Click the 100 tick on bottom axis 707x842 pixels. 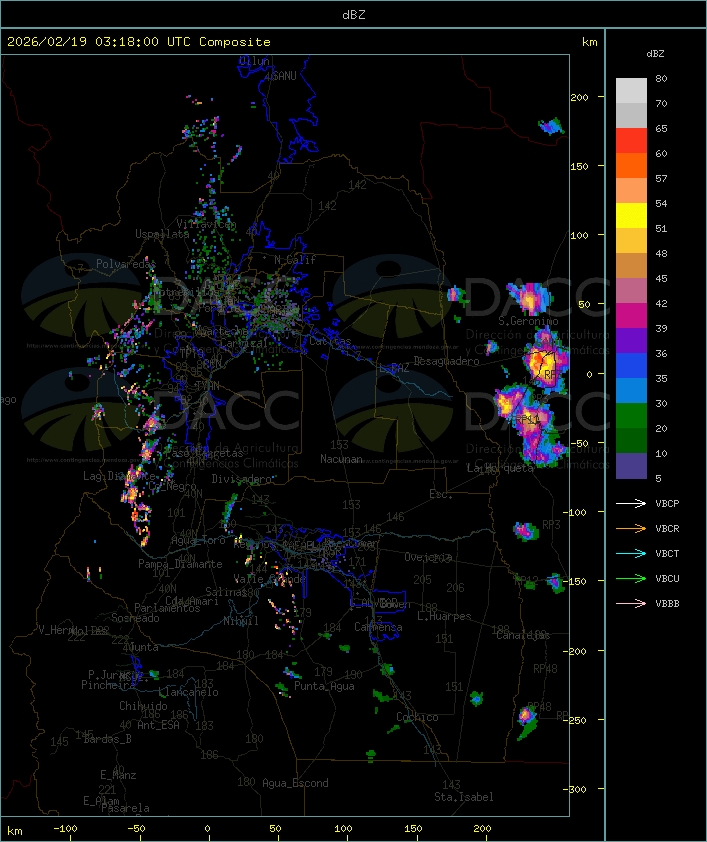[343, 829]
